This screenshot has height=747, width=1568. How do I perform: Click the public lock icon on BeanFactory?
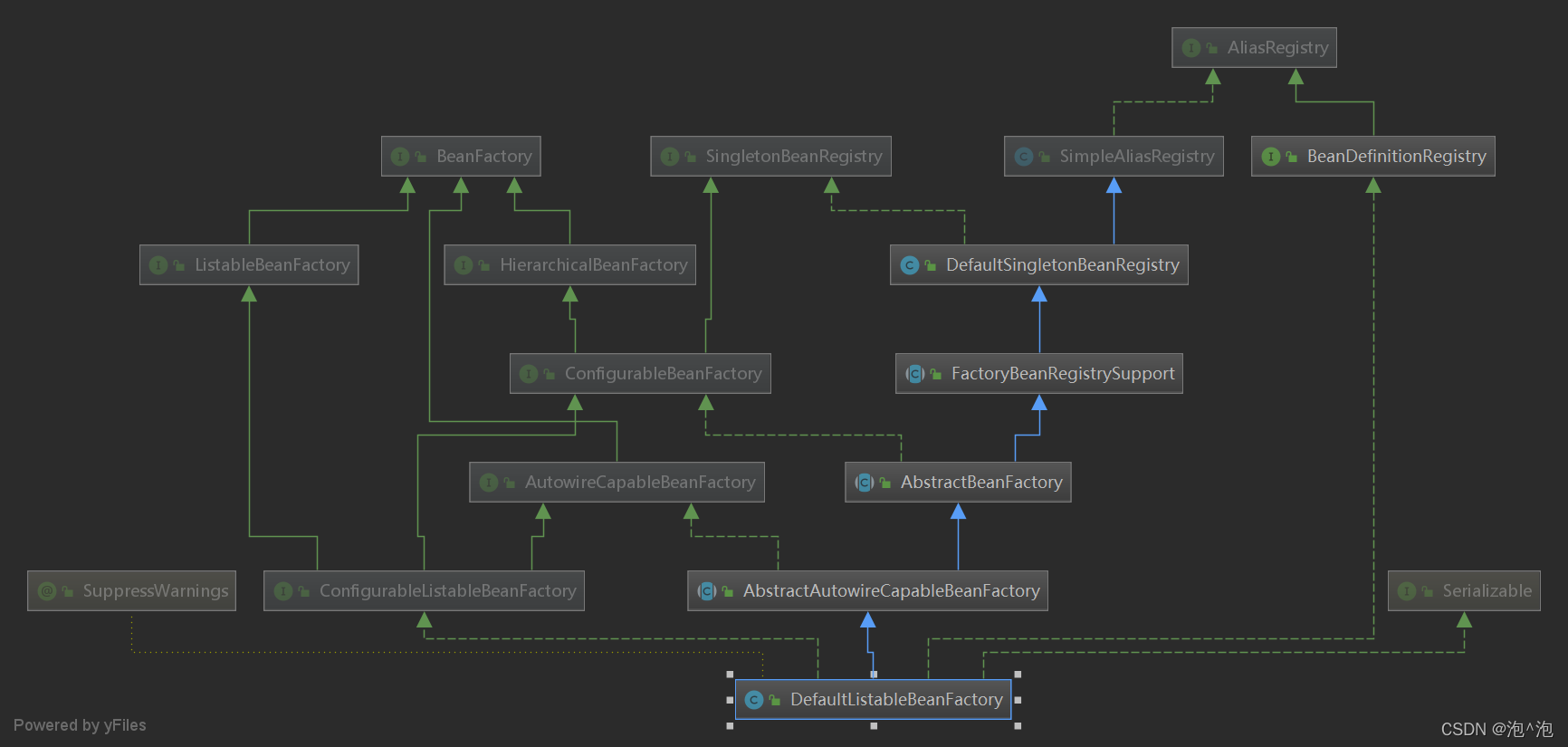(x=421, y=157)
